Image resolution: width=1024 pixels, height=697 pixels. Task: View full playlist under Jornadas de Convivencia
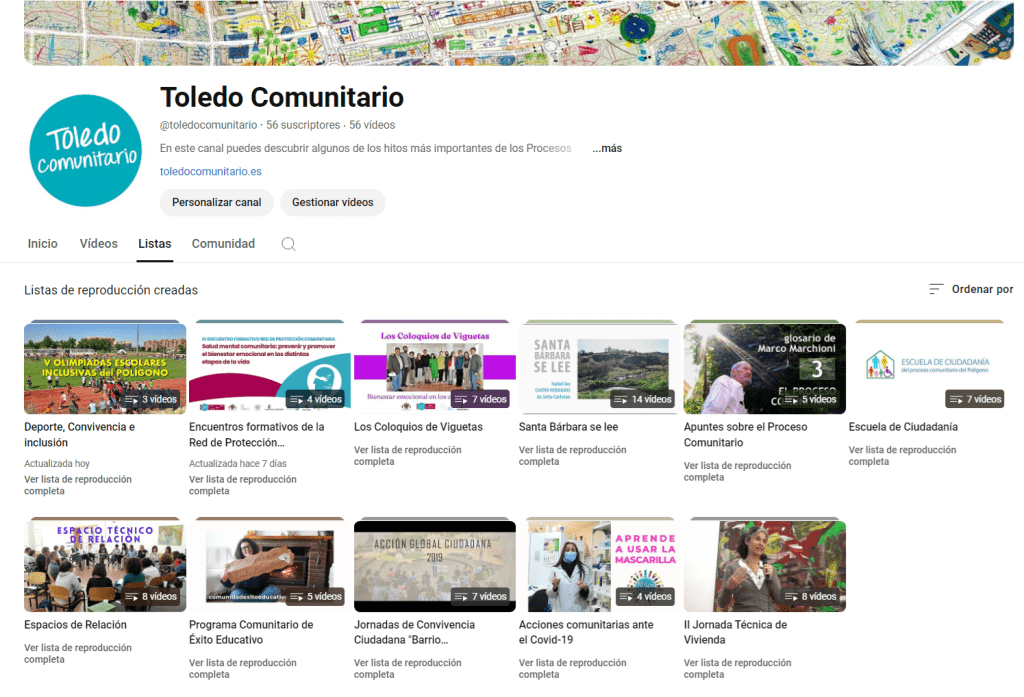coord(408,668)
